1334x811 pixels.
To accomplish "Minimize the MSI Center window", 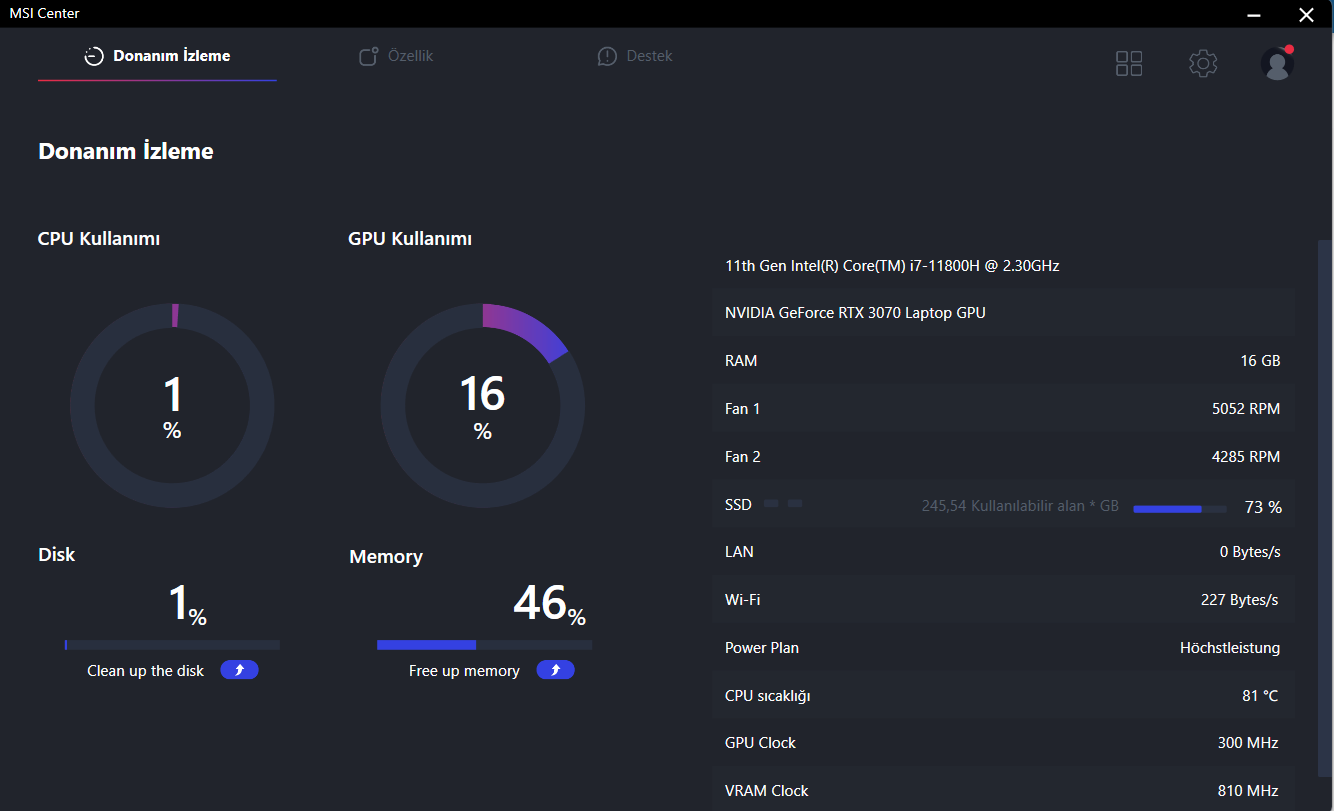I will [1255, 14].
